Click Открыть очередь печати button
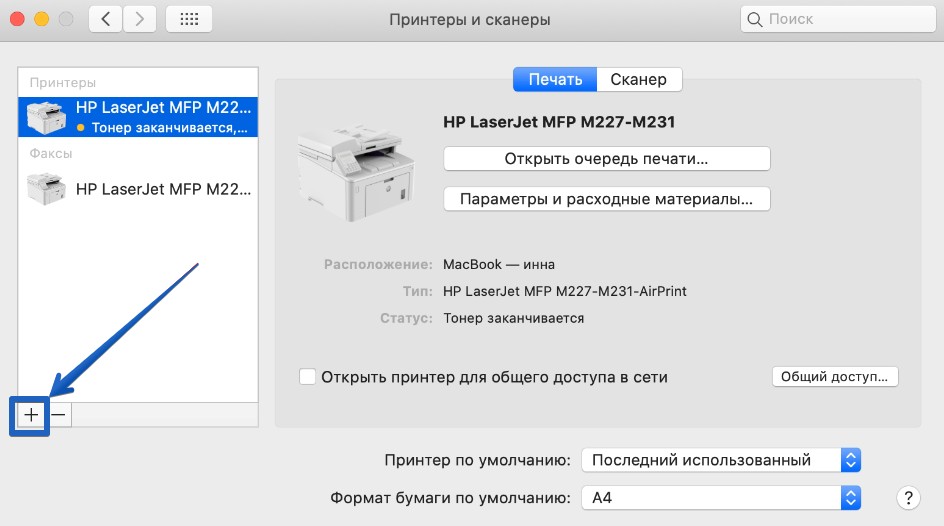944x526 pixels. [606, 159]
